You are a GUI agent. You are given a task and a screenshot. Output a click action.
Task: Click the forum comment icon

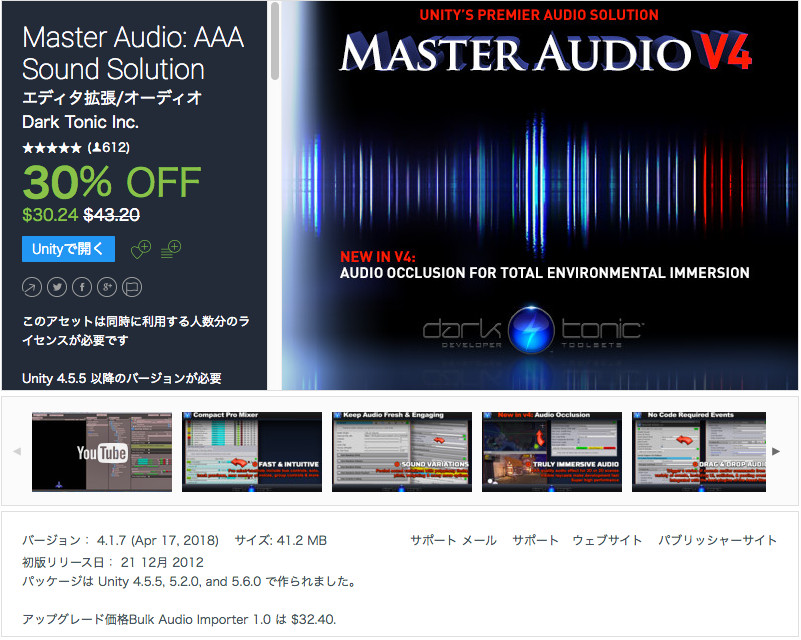tap(132, 287)
